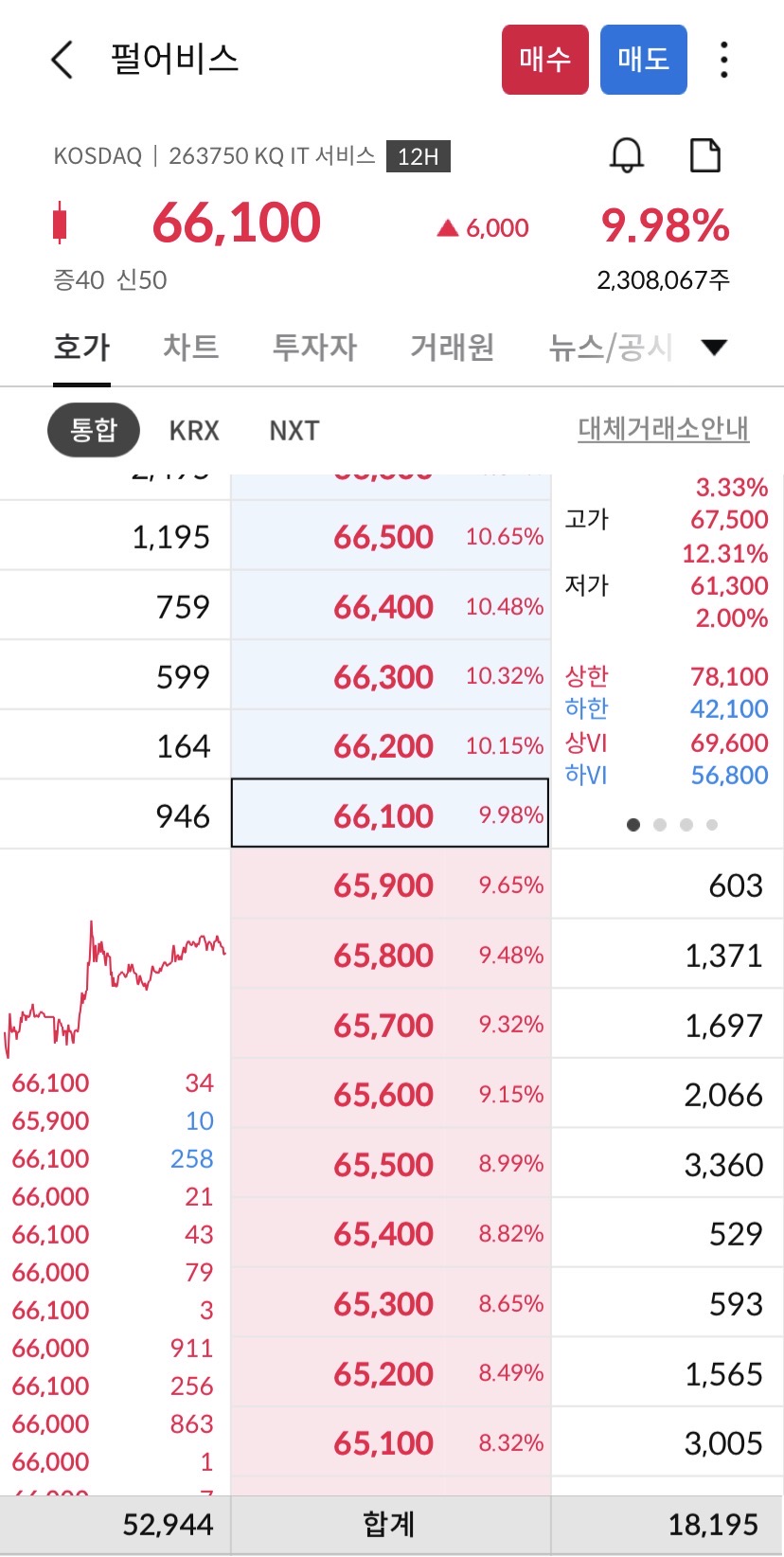Open the 투자자 tab
This screenshot has height=1557, width=784.
[314, 348]
